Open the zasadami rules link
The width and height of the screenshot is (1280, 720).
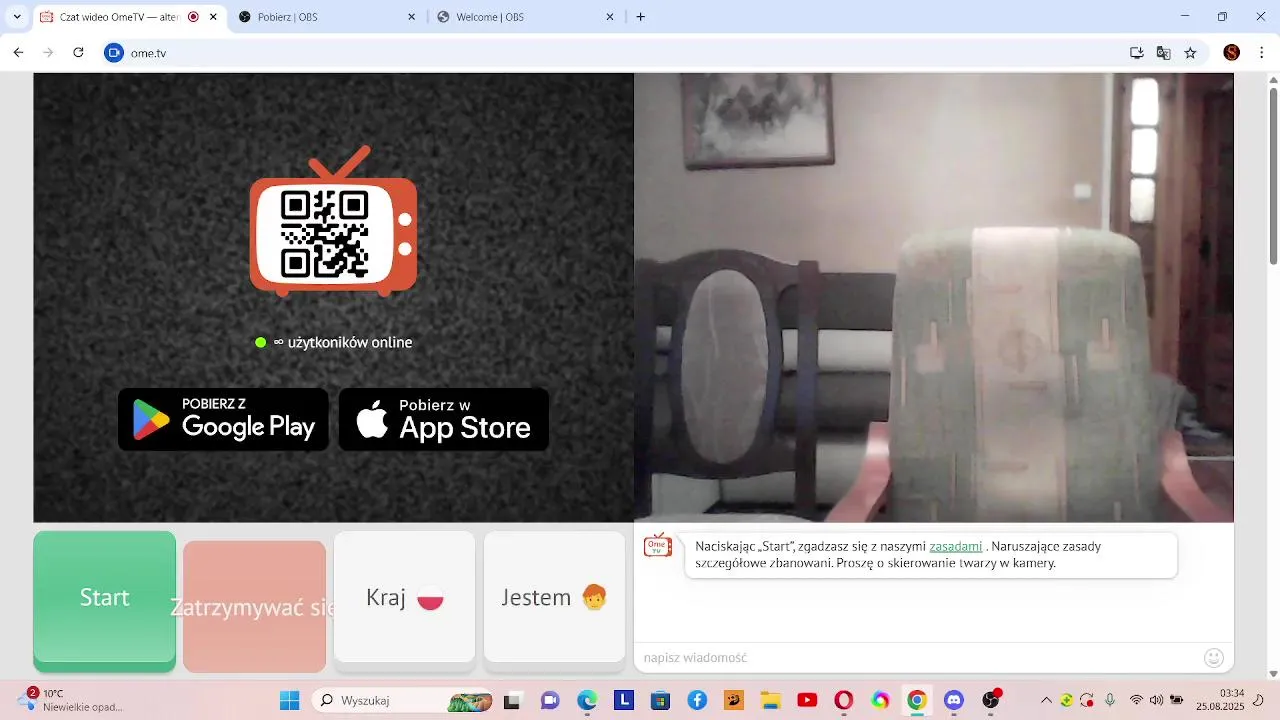pos(956,546)
